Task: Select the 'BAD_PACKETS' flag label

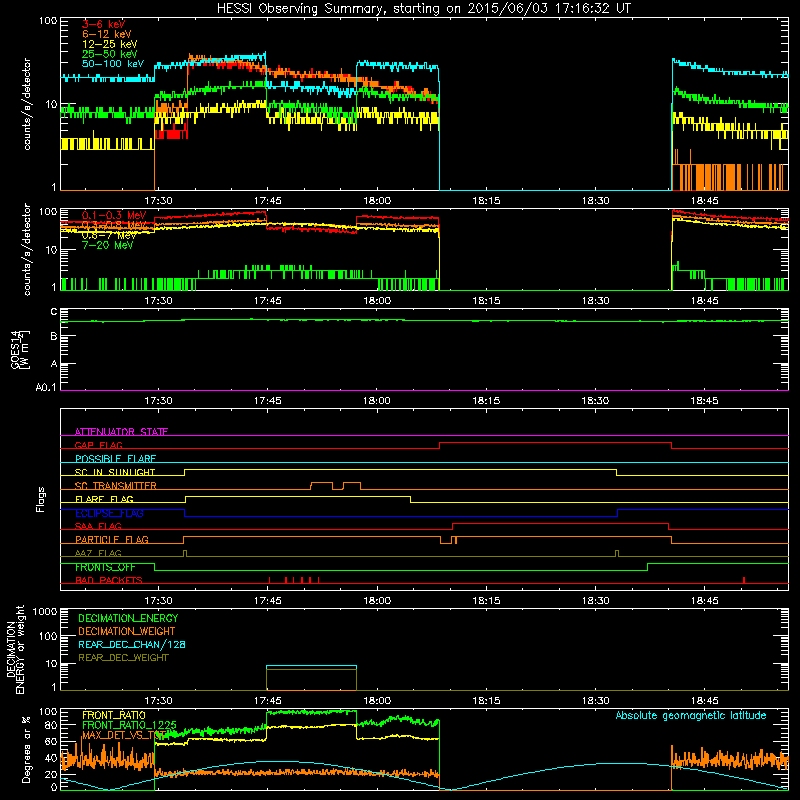Action: point(109,580)
